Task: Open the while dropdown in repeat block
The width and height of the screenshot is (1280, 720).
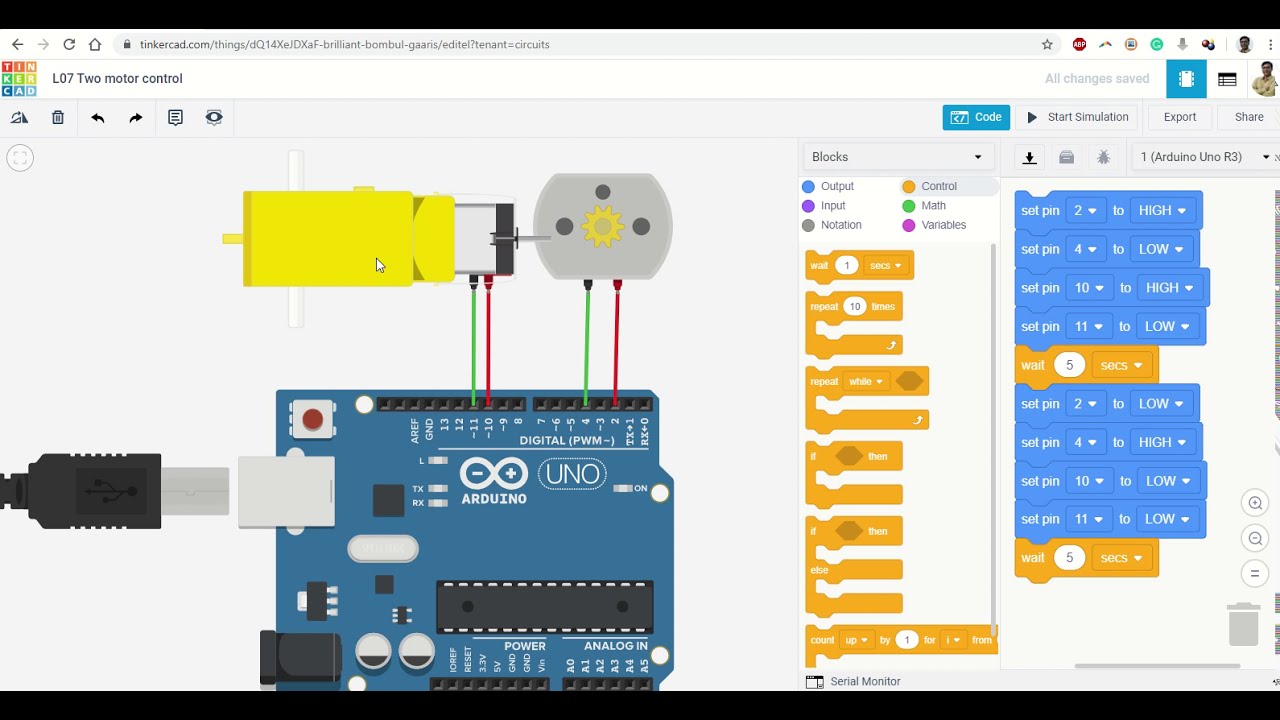Action: tap(866, 382)
